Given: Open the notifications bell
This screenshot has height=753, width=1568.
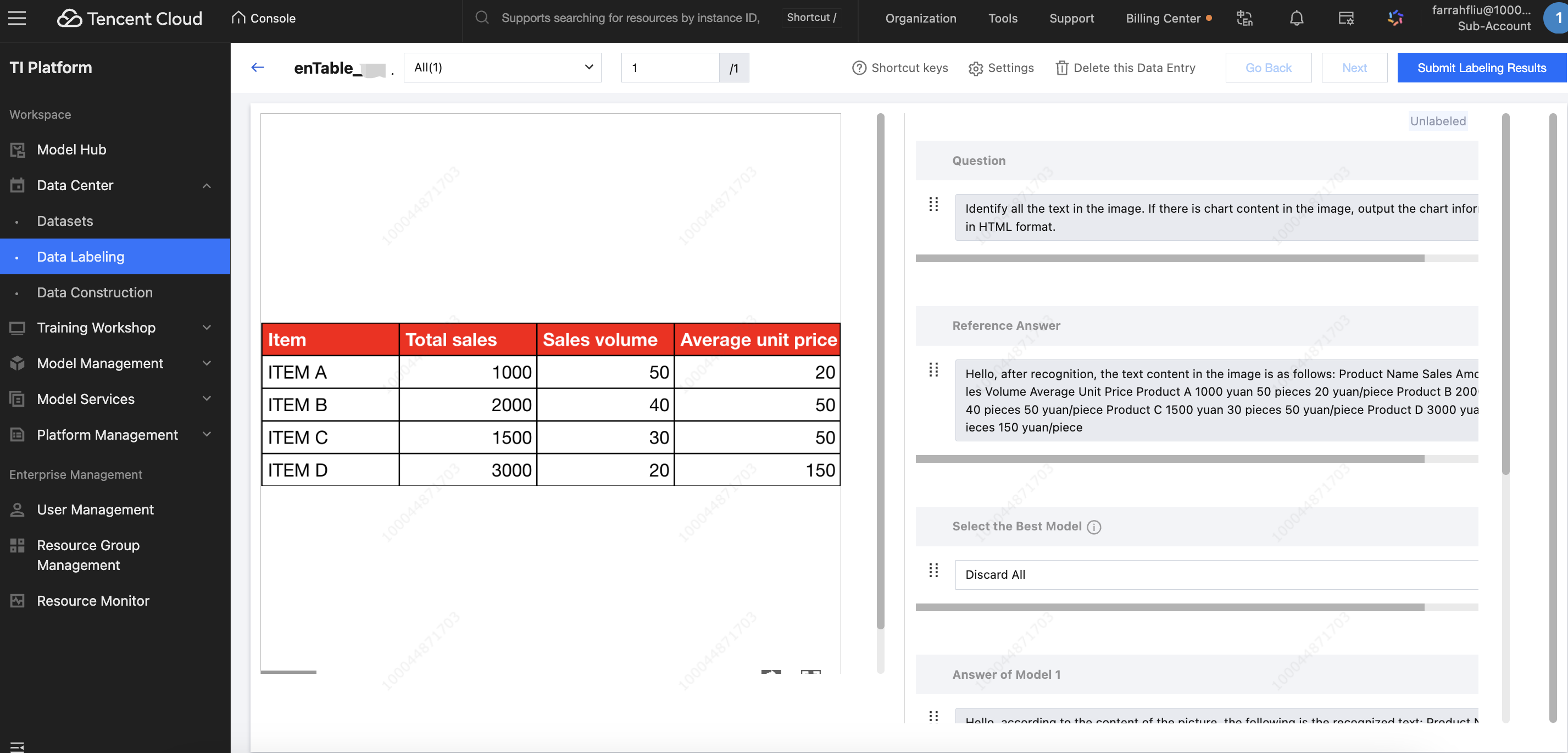Looking at the screenshot, I should click(x=1297, y=18).
